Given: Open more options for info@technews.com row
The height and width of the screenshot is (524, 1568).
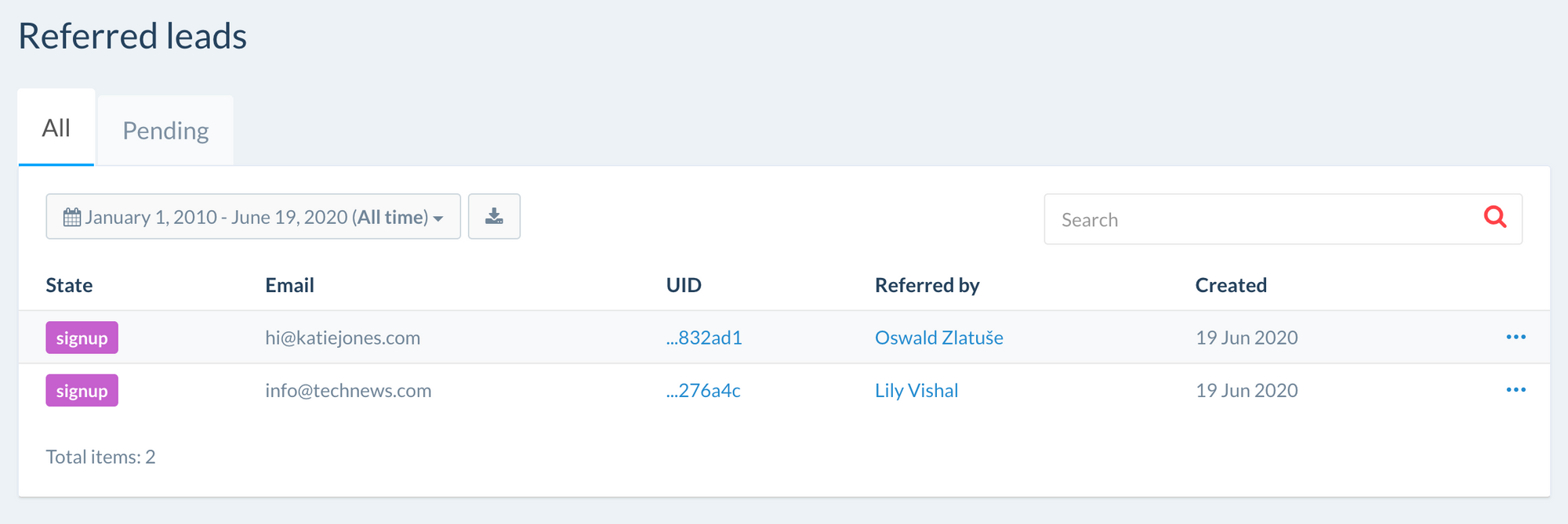Looking at the screenshot, I should pyautogui.click(x=1515, y=390).
